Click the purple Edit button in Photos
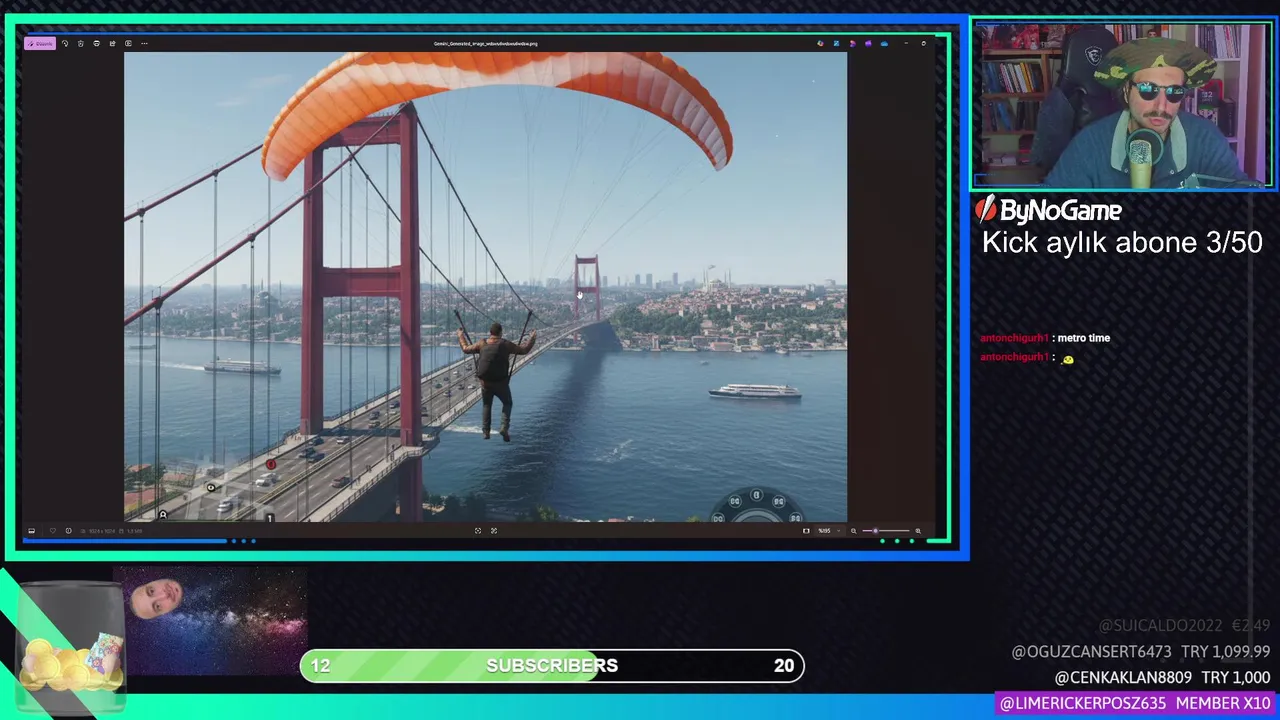 (x=40, y=43)
